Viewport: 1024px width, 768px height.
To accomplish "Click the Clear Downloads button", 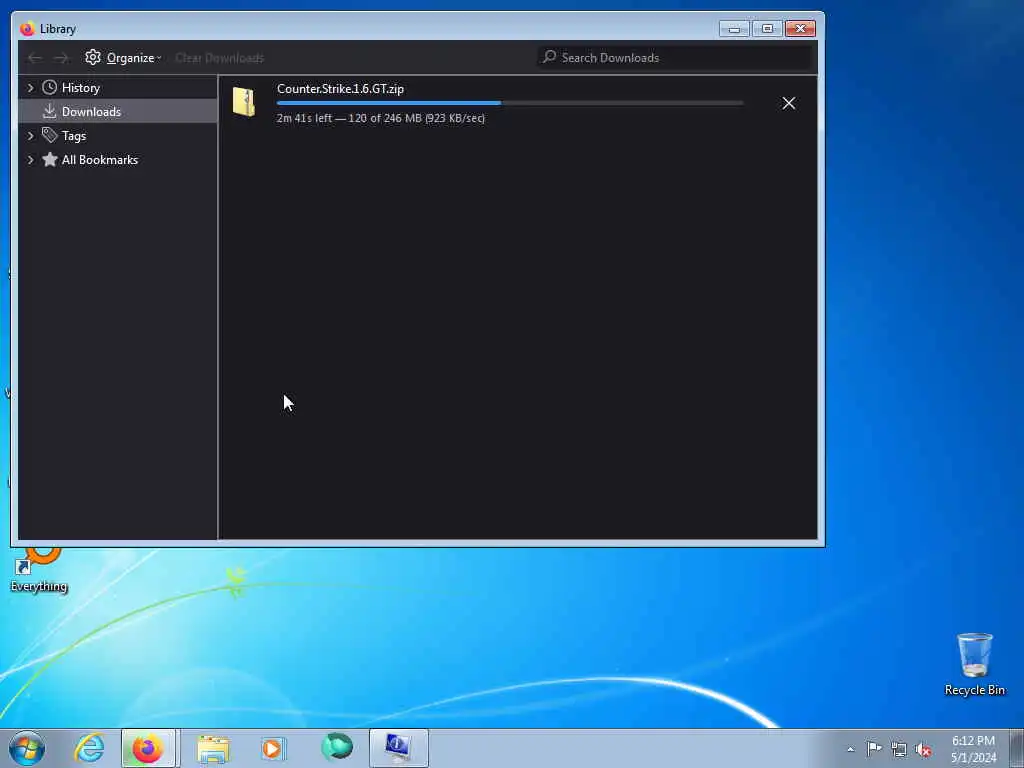I will point(219,58).
